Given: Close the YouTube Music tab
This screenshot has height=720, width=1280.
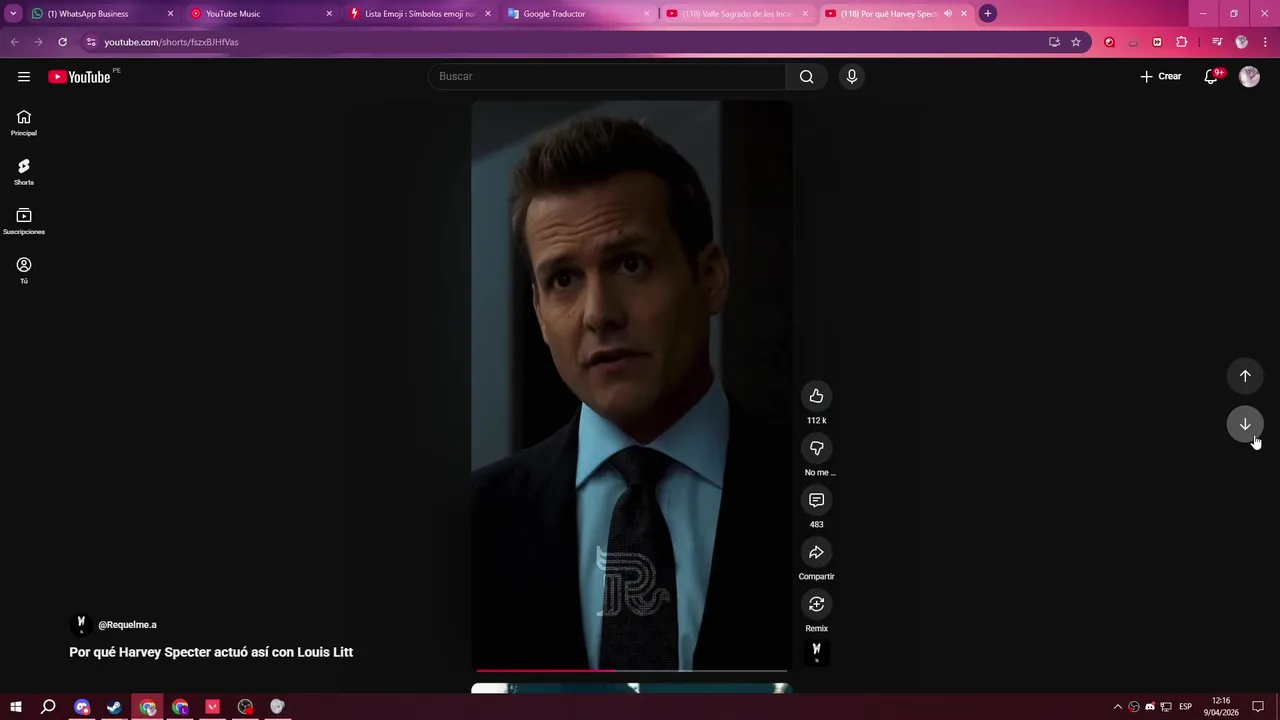Looking at the screenshot, I should point(329,14).
